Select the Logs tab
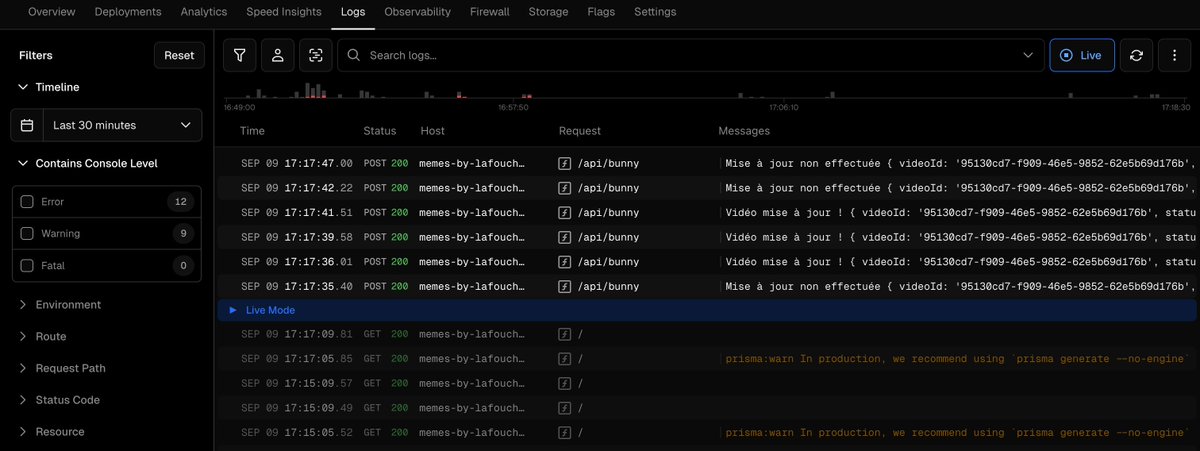 point(353,12)
